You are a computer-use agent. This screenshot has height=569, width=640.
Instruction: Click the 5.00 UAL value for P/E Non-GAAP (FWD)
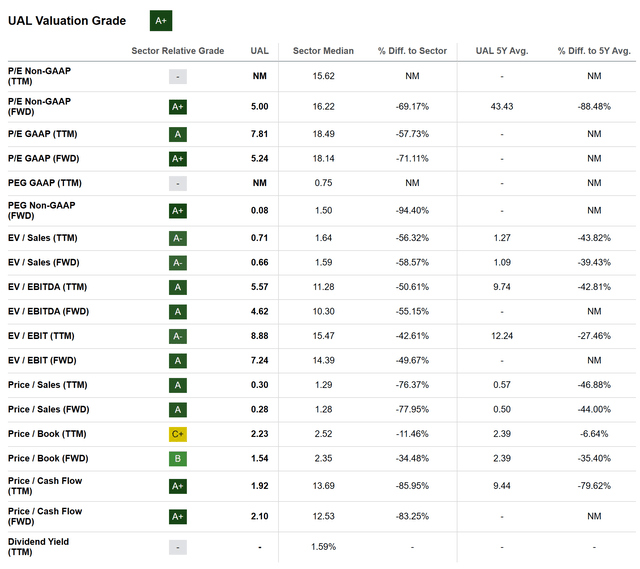(x=260, y=107)
